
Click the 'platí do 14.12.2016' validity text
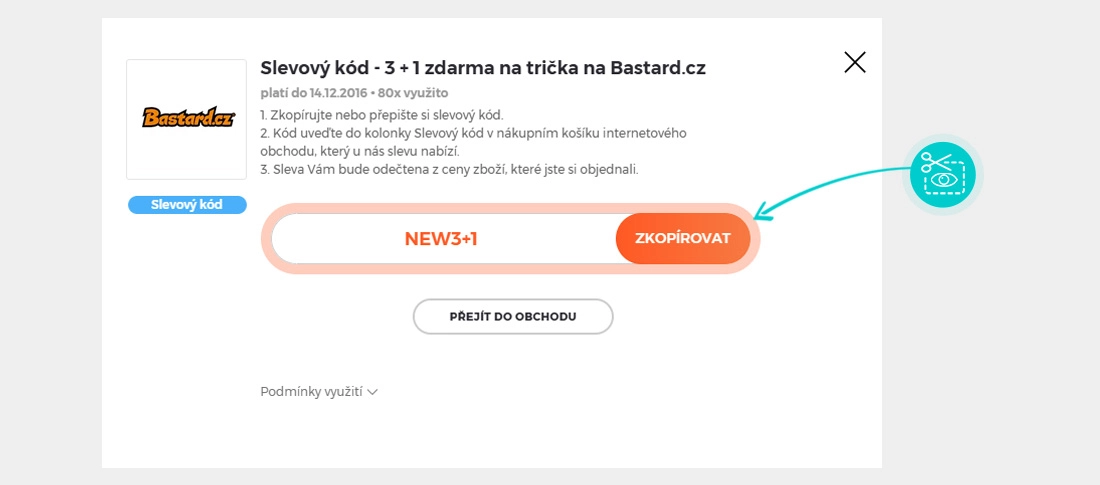tap(312, 93)
